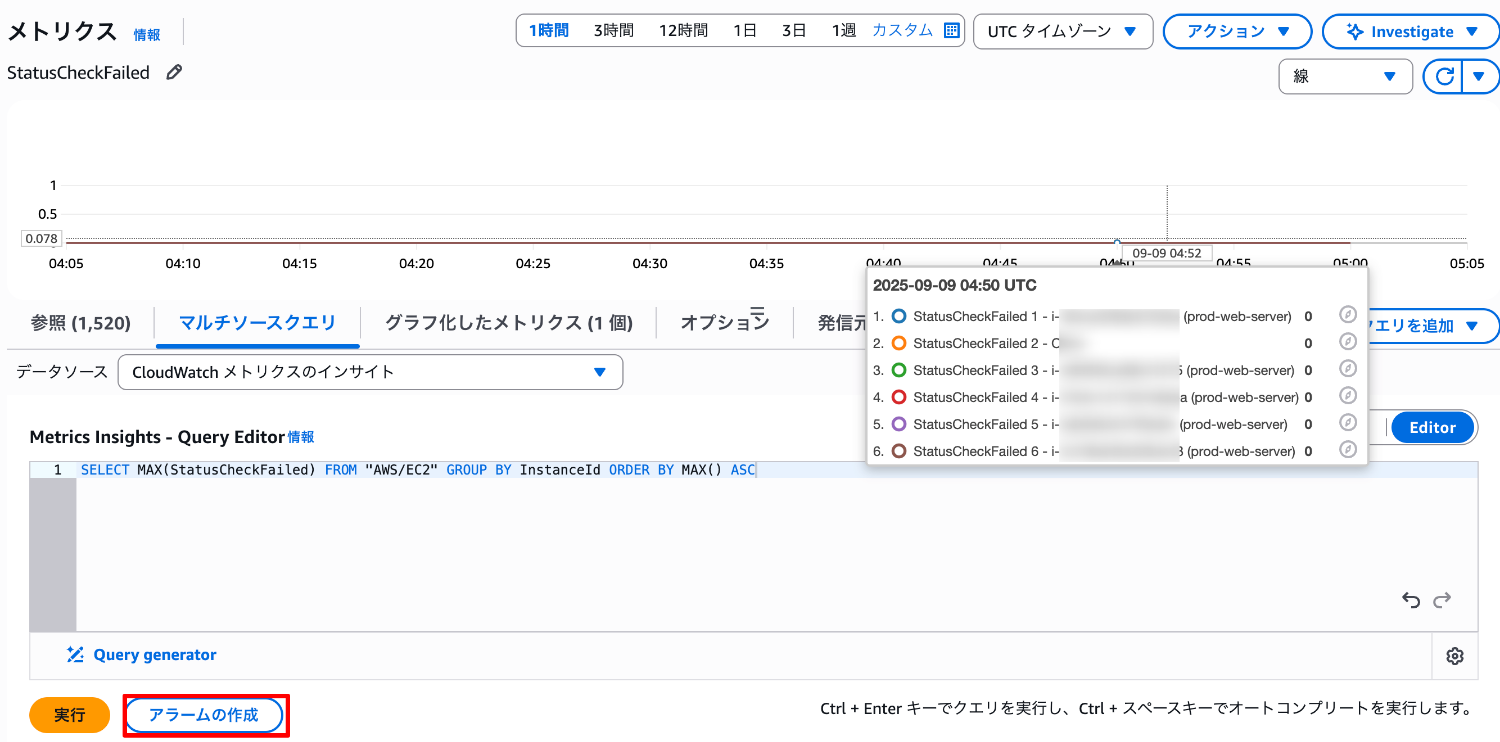Open the 情報 link beside メトリクス
The image size is (1500, 742).
pyautogui.click(x=147, y=35)
